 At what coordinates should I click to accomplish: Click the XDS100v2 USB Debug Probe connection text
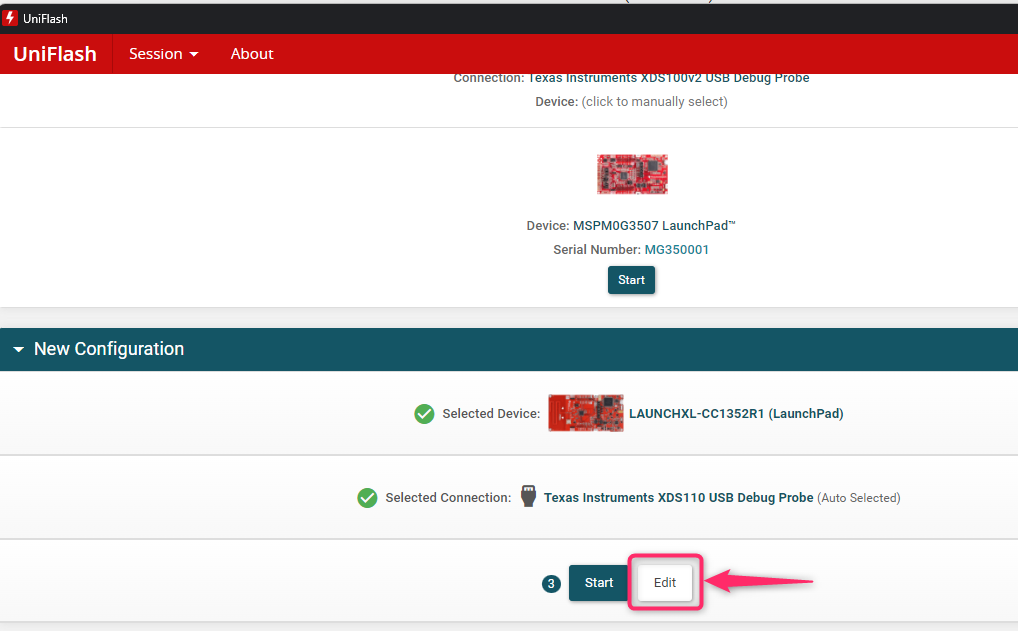click(668, 78)
